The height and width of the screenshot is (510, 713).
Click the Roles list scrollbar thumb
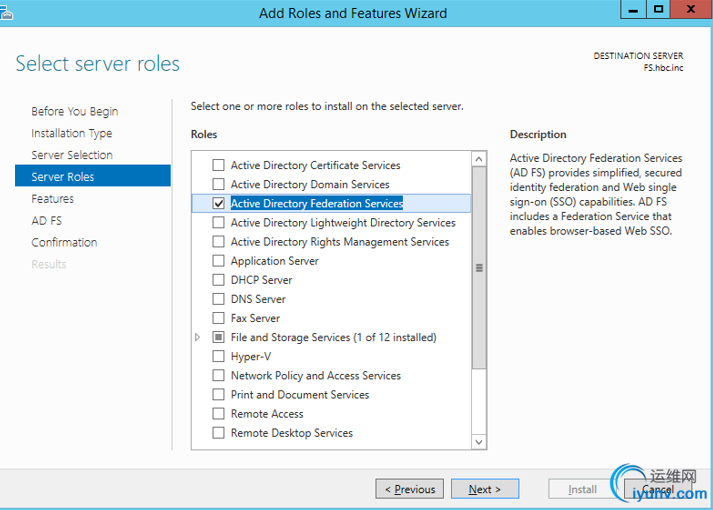pos(479,268)
